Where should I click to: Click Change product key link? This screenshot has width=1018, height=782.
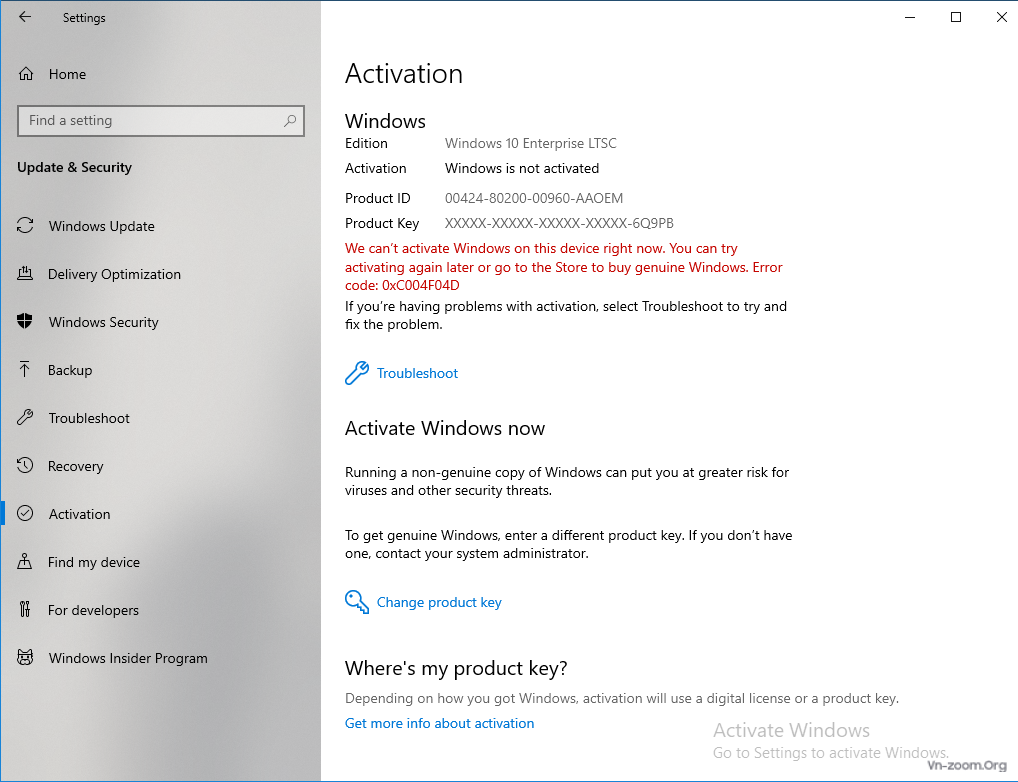point(439,603)
